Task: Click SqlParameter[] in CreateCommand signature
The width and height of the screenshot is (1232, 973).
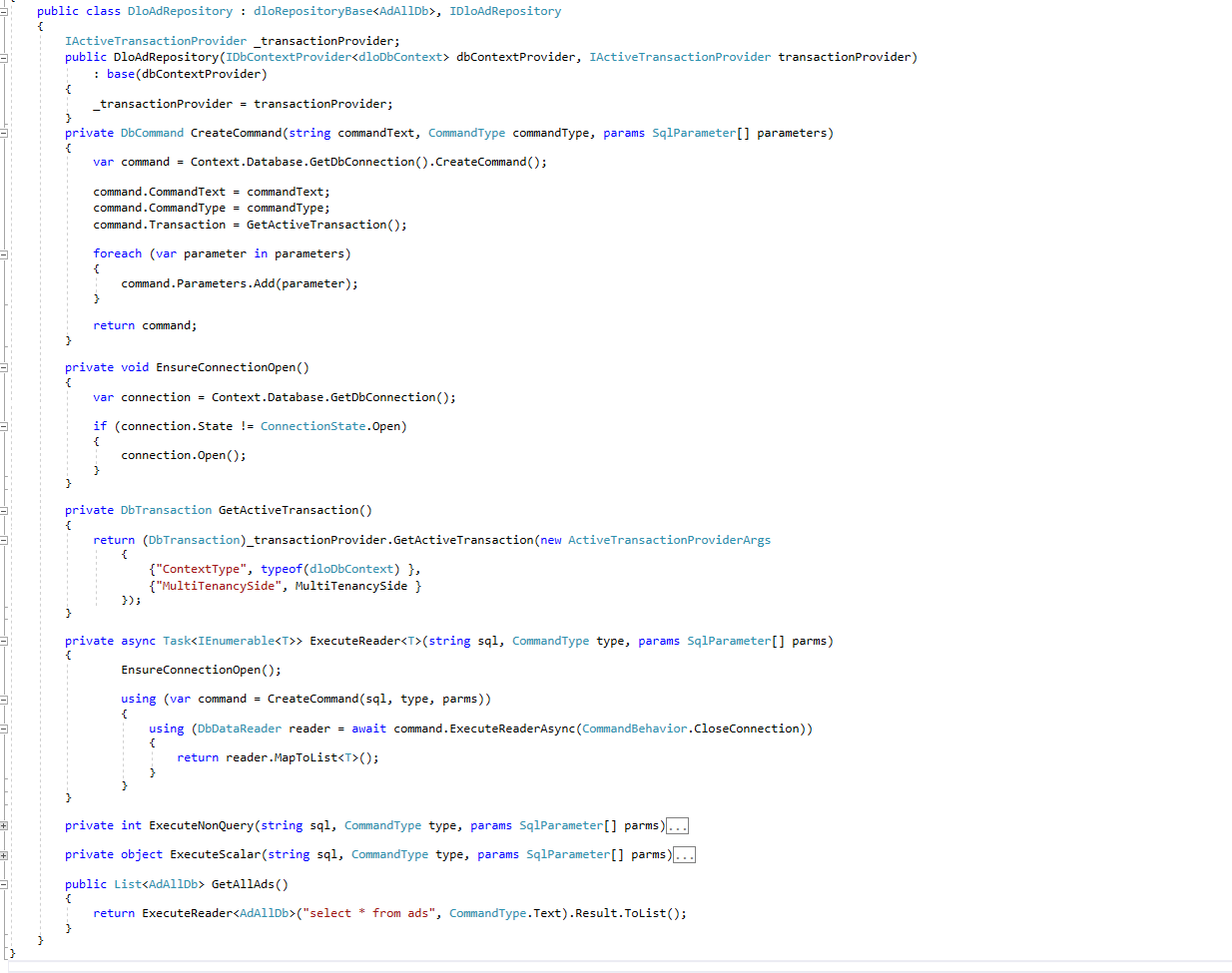Action: click(x=701, y=133)
